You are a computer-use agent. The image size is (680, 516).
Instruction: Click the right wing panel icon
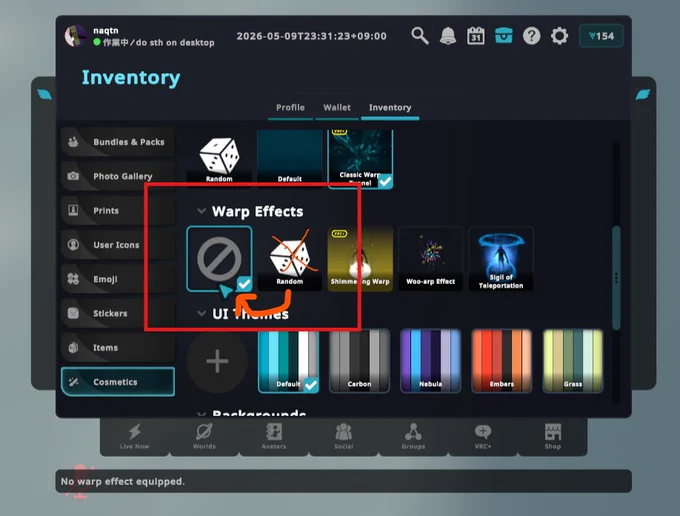pos(643,94)
